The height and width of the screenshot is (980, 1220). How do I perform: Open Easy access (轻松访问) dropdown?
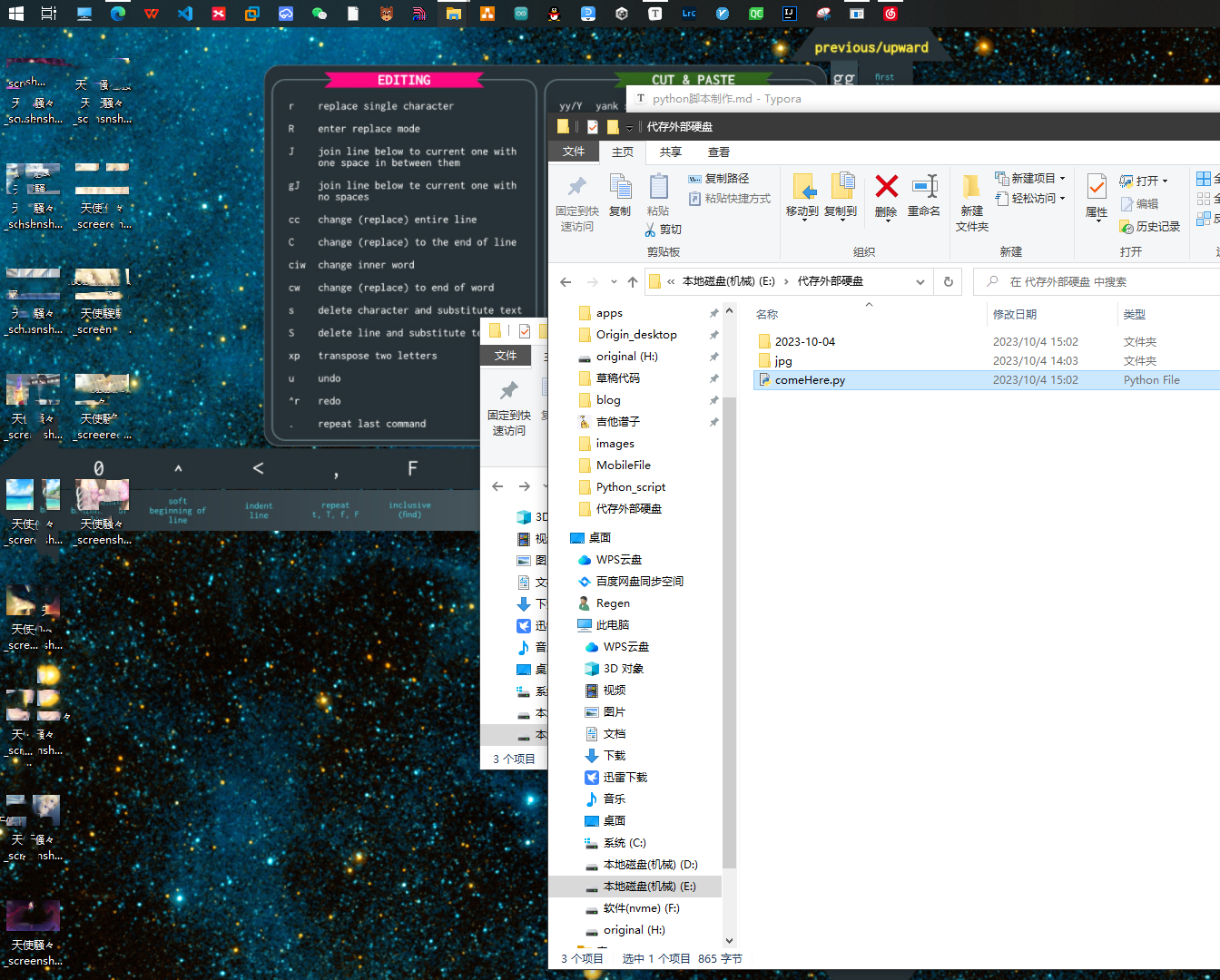pyautogui.click(x=1030, y=198)
